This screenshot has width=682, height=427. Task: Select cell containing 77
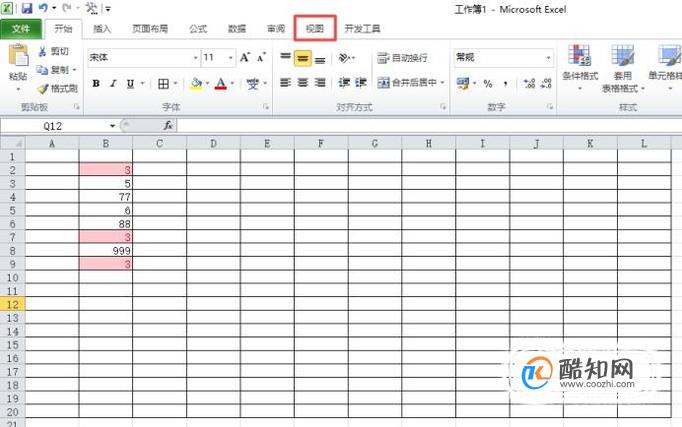click(106, 197)
